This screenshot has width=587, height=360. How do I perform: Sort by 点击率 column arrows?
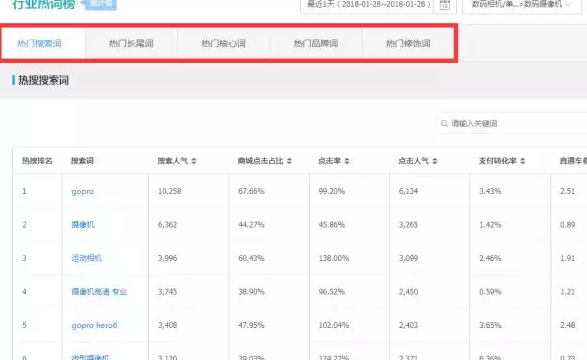tap(347, 161)
